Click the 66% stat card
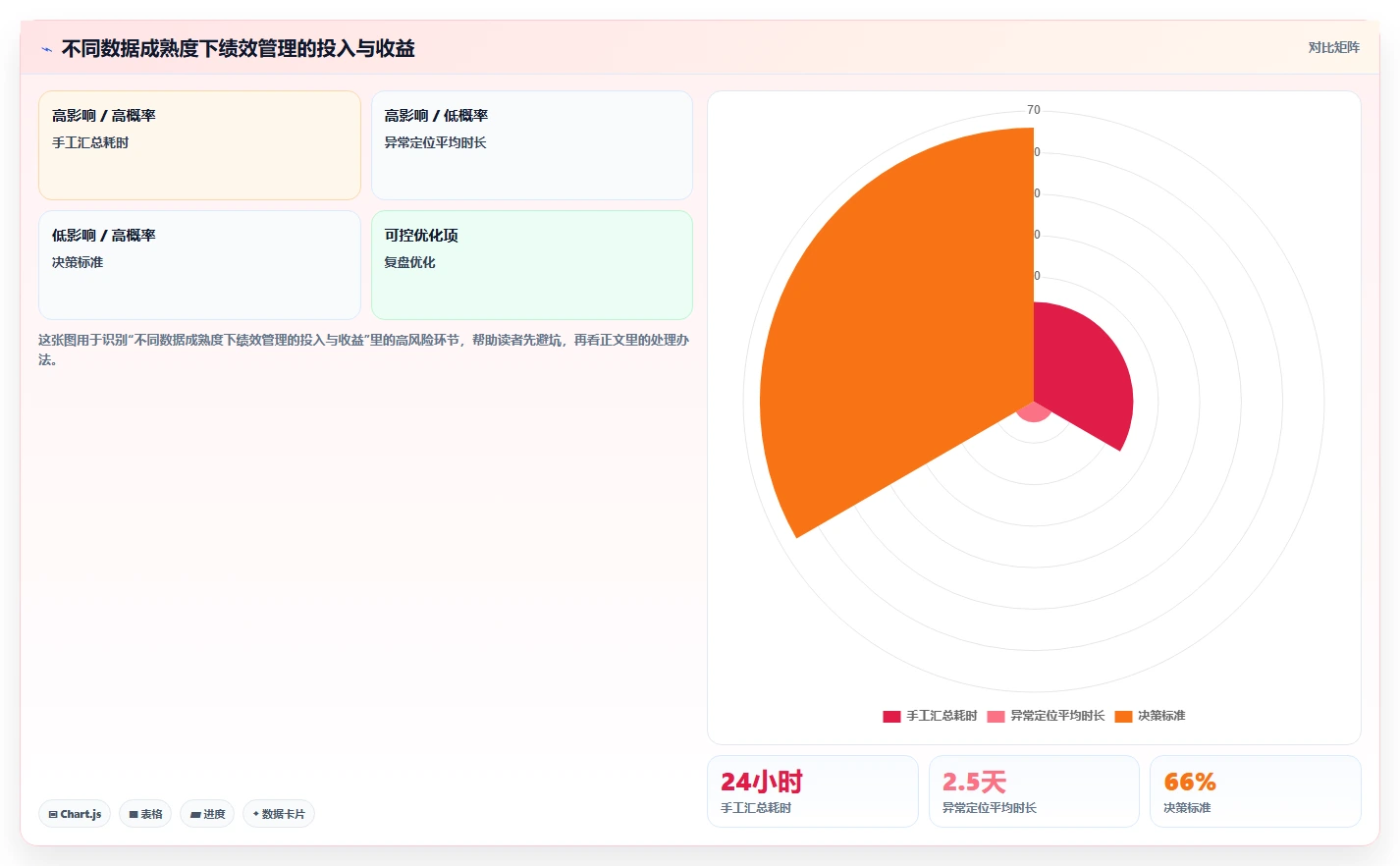The width and height of the screenshot is (1400, 866). (x=1256, y=791)
